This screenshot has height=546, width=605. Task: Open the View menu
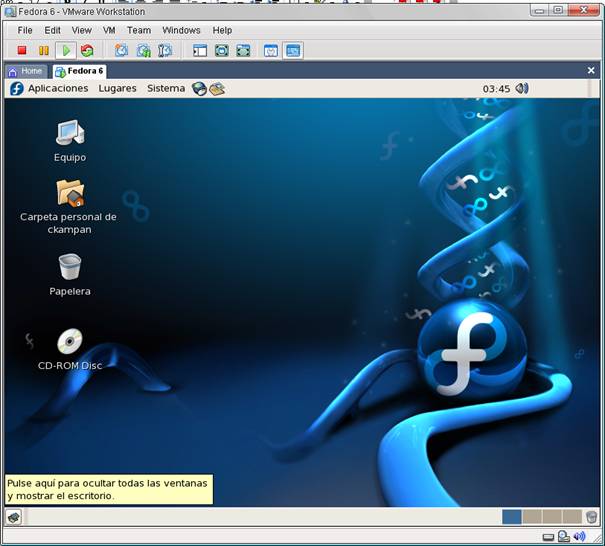(81, 30)
